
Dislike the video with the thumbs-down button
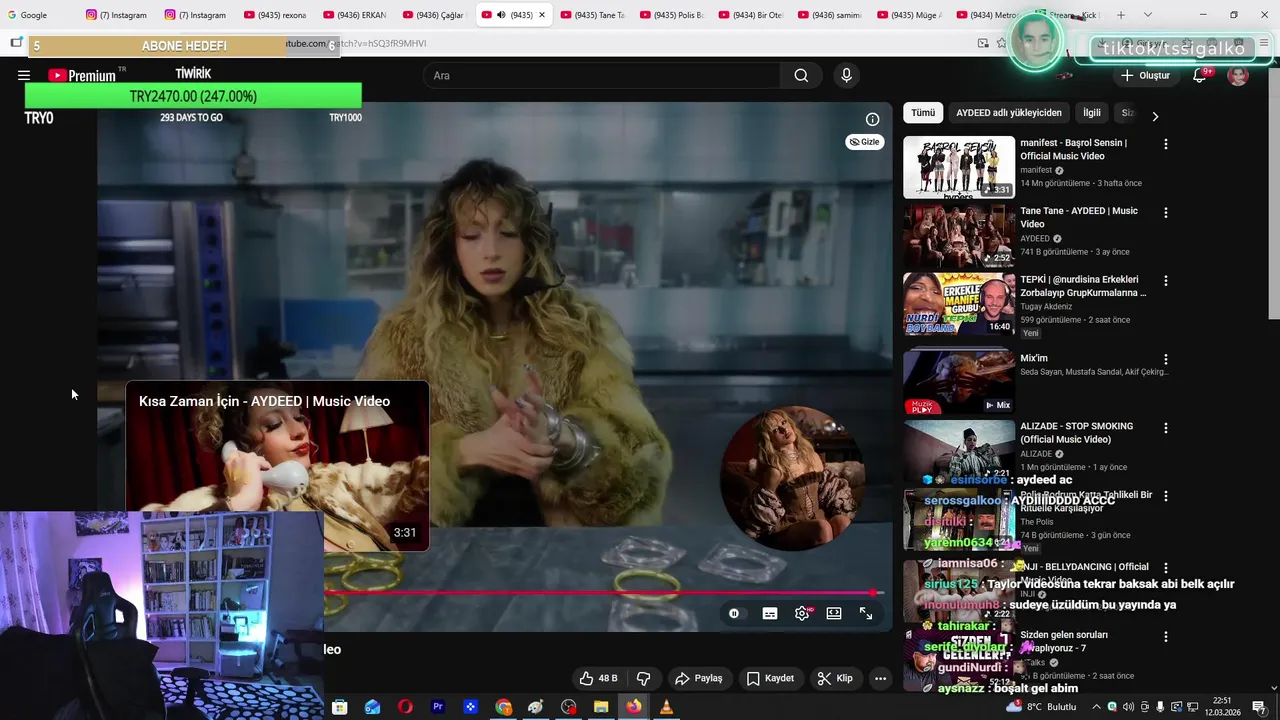643,678
